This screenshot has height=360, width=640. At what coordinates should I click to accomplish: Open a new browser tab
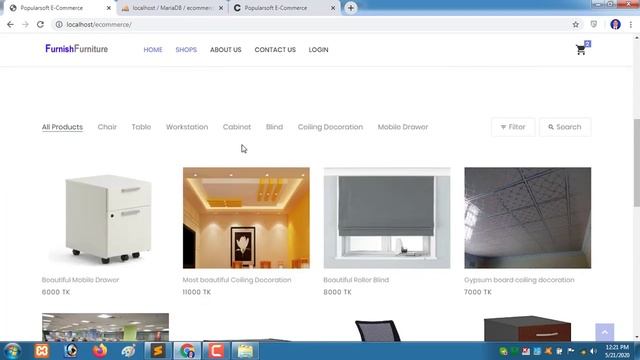(351, 8)
